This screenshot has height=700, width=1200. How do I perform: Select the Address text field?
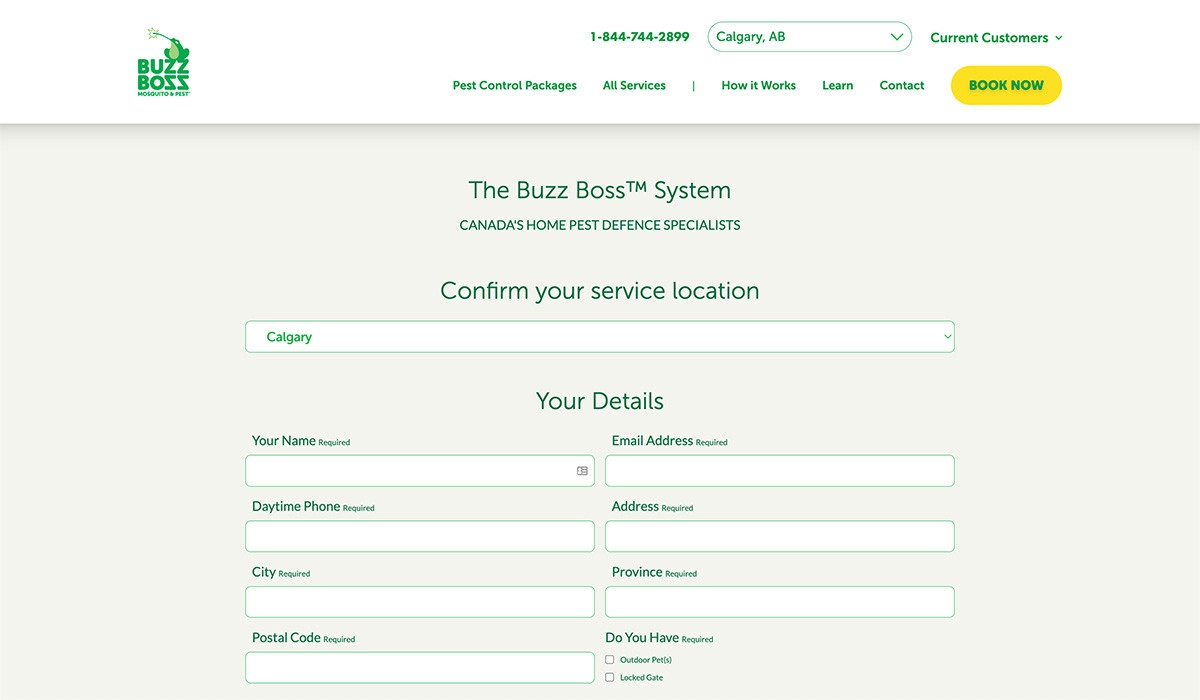click(x=779, y=537)
